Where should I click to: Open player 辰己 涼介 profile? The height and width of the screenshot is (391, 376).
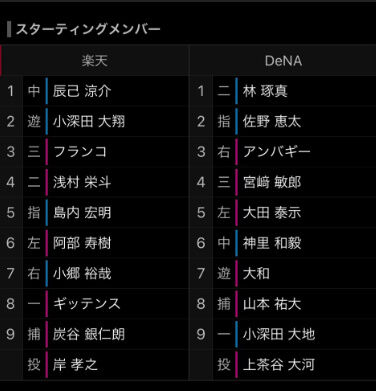click(82, 91)
